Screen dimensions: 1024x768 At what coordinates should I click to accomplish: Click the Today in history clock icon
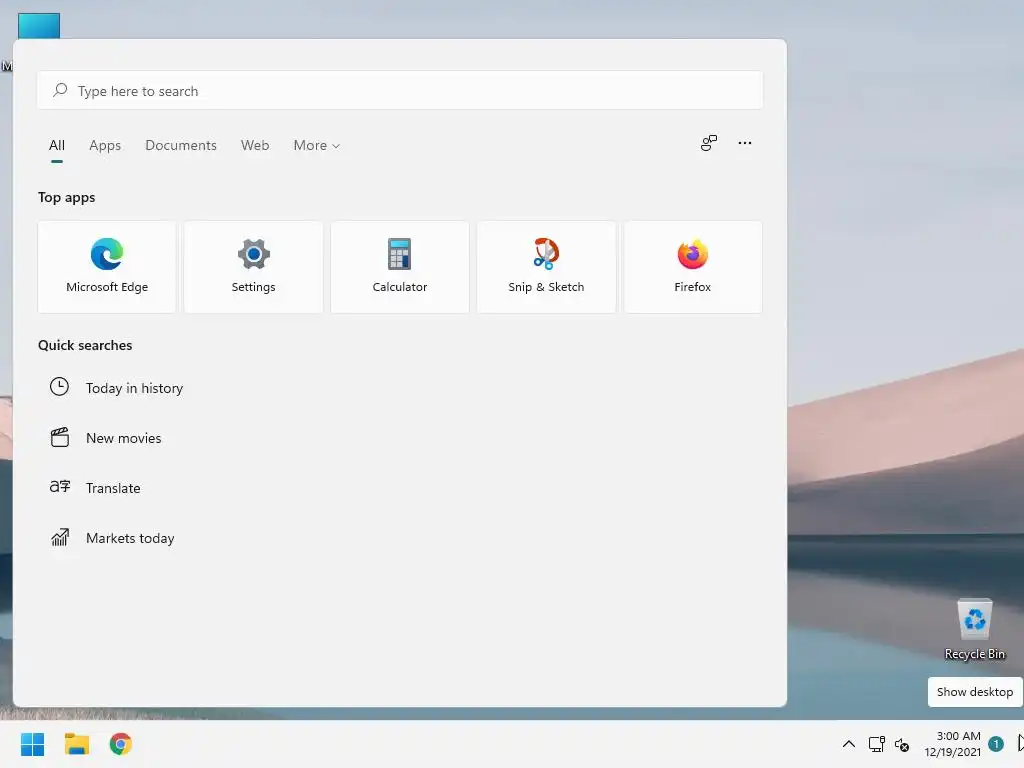tap(59, 387)
